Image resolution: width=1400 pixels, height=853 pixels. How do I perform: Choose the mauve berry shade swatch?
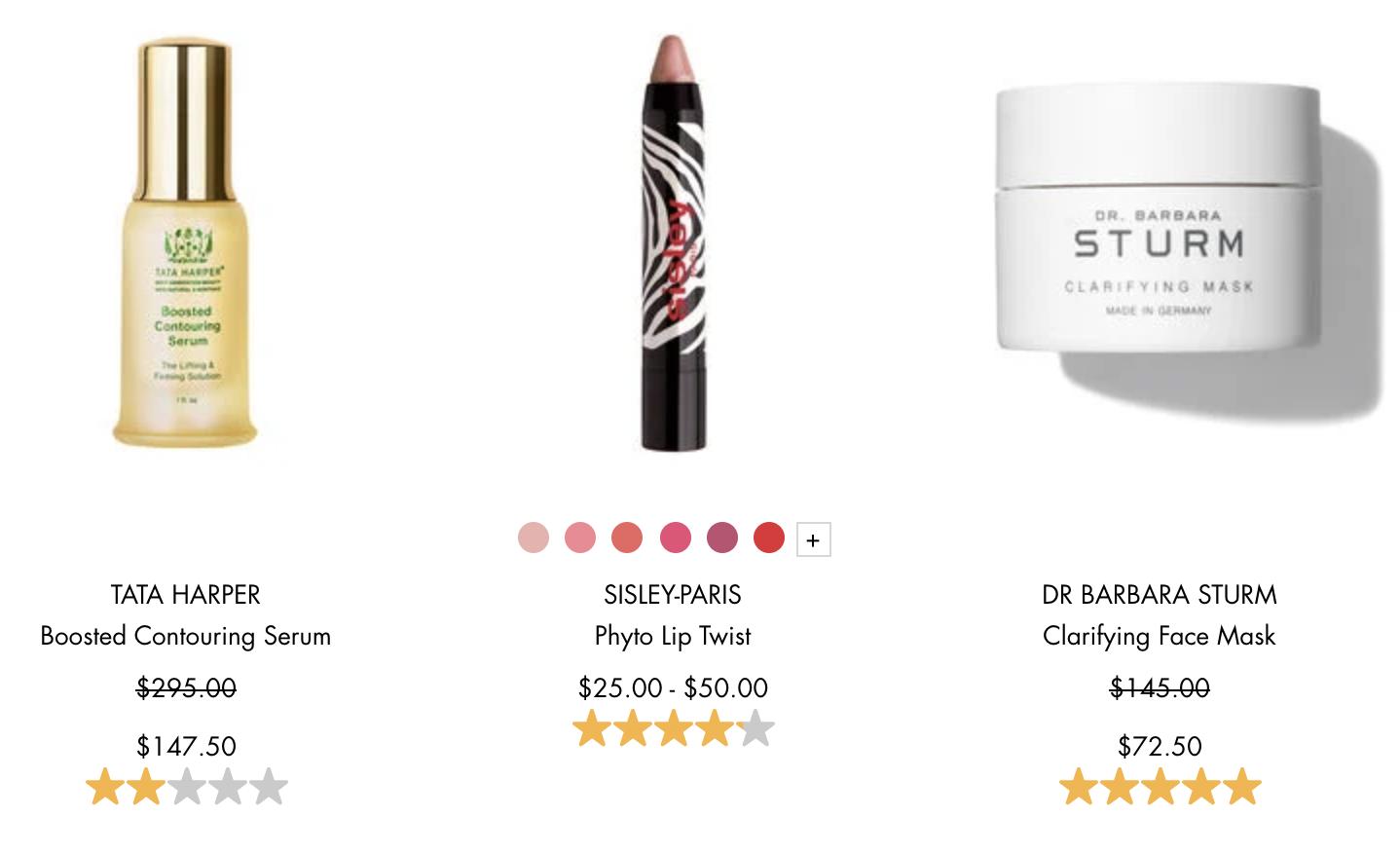coord(721,538)
